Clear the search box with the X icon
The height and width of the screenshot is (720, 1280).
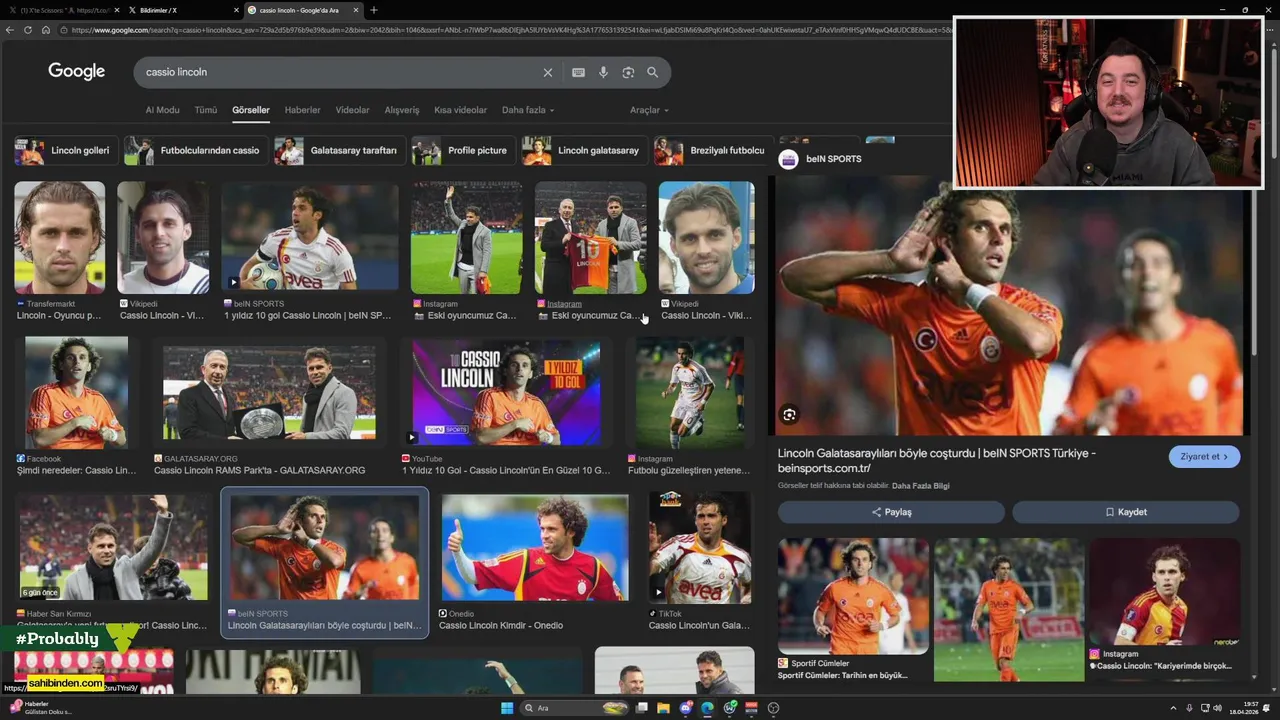[x=547, y=72]
